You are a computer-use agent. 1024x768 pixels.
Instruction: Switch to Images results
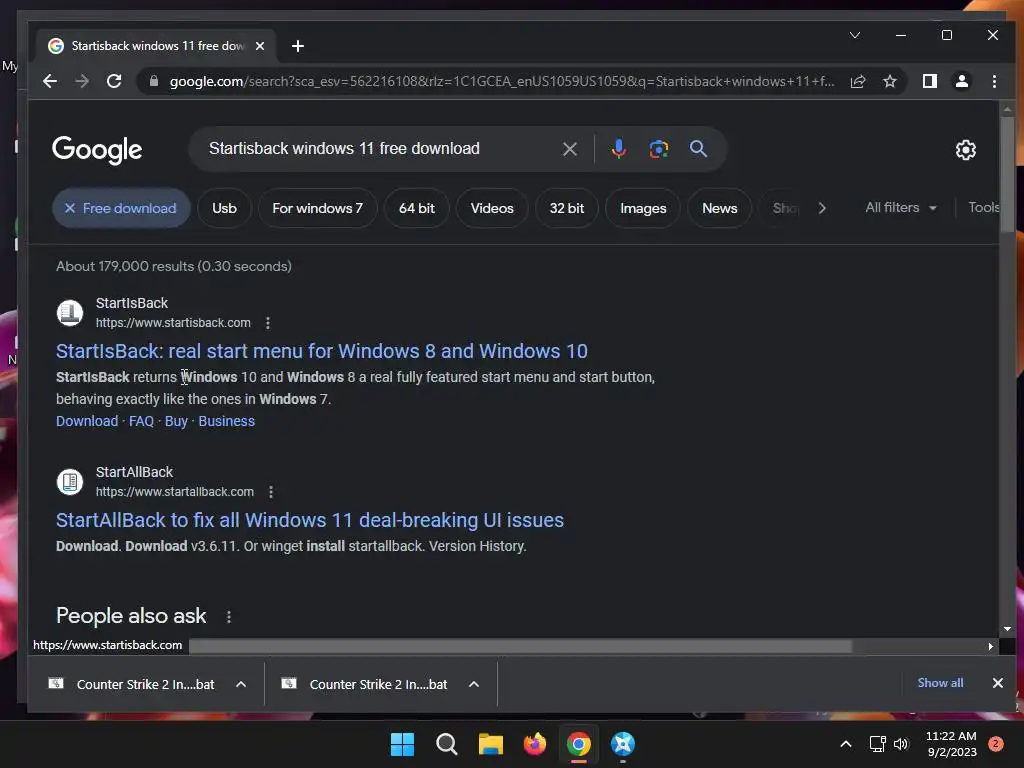click(643, 208)
